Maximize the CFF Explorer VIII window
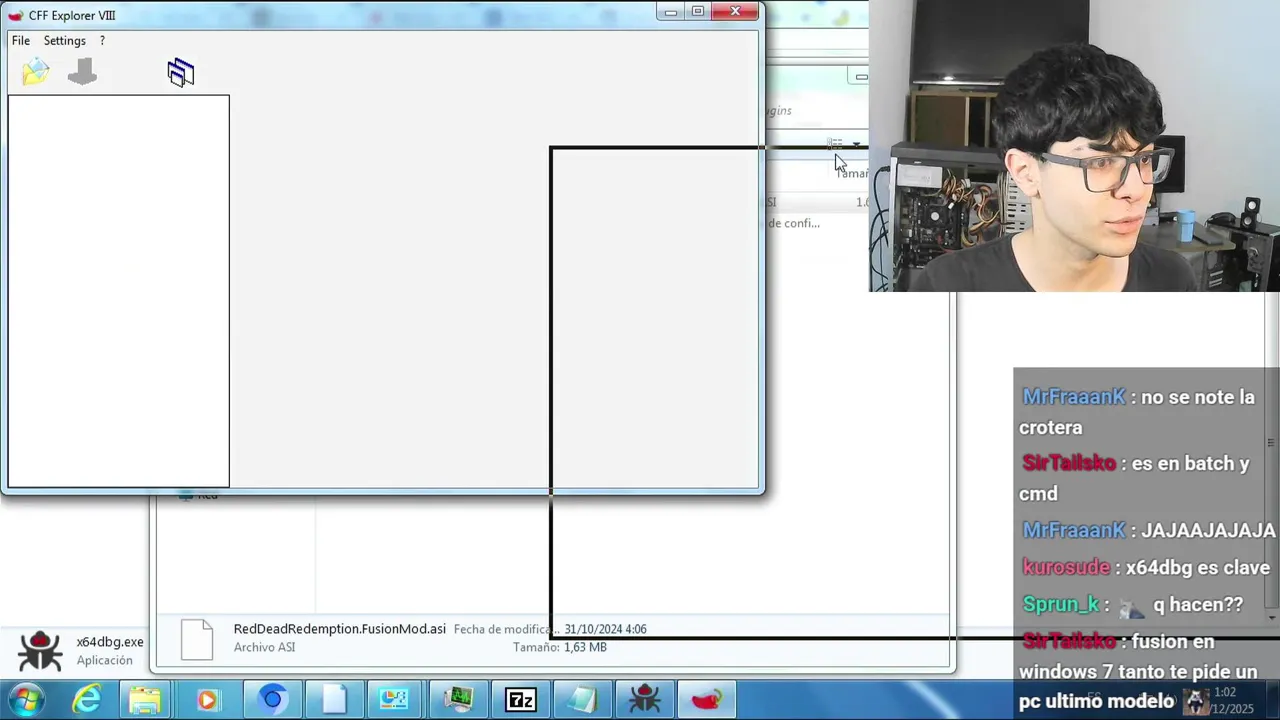 pyautogui.click(x=697, y=12)
